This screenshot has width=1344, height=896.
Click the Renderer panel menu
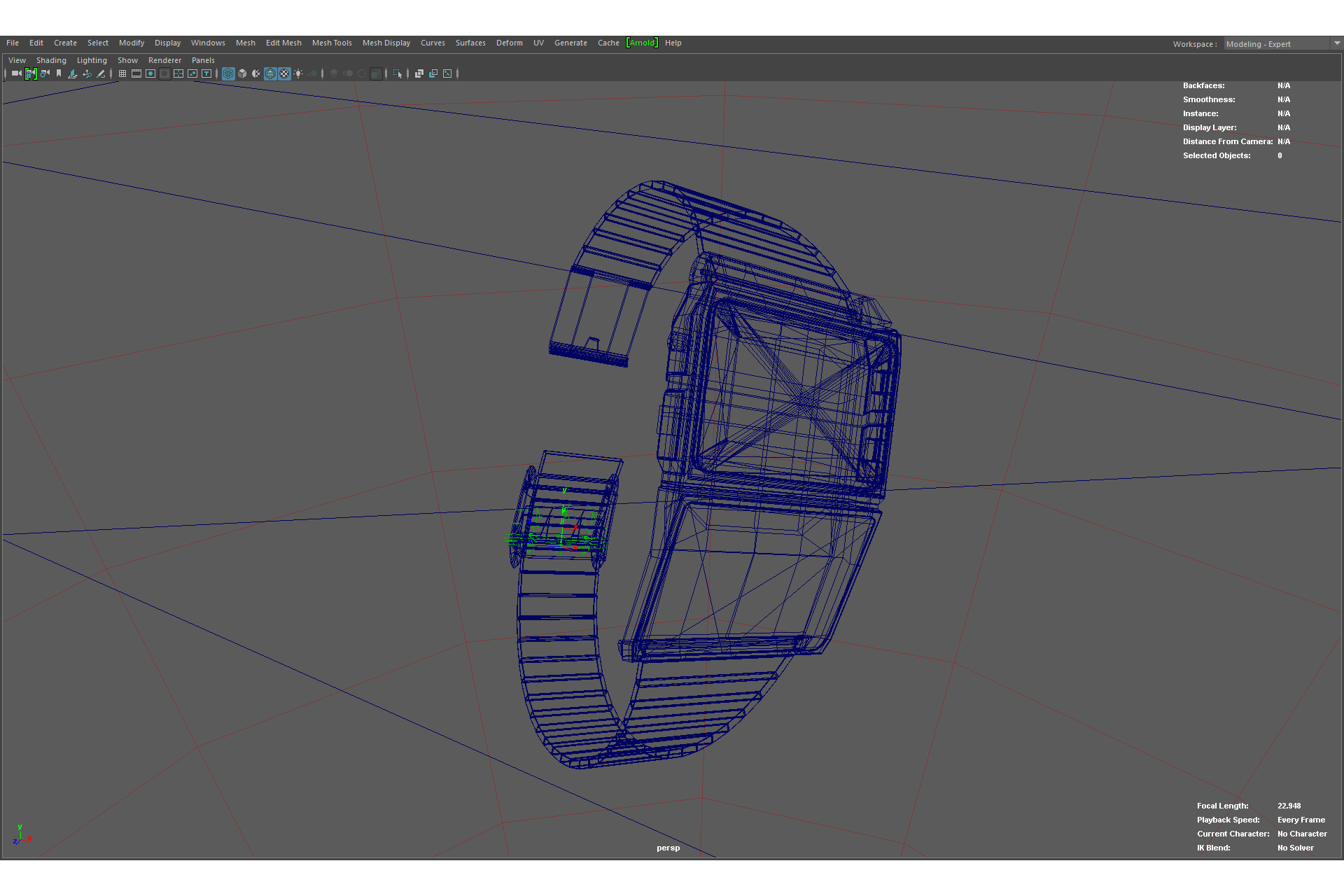tap(164, 60)
